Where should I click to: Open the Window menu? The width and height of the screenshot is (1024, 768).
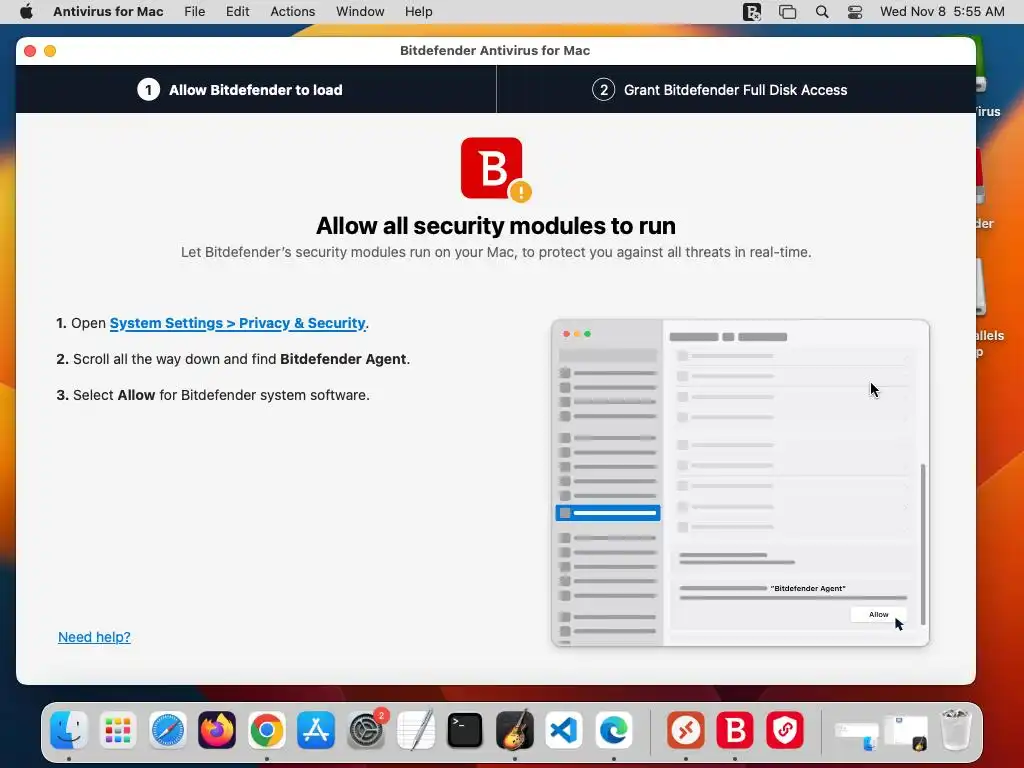360,12
